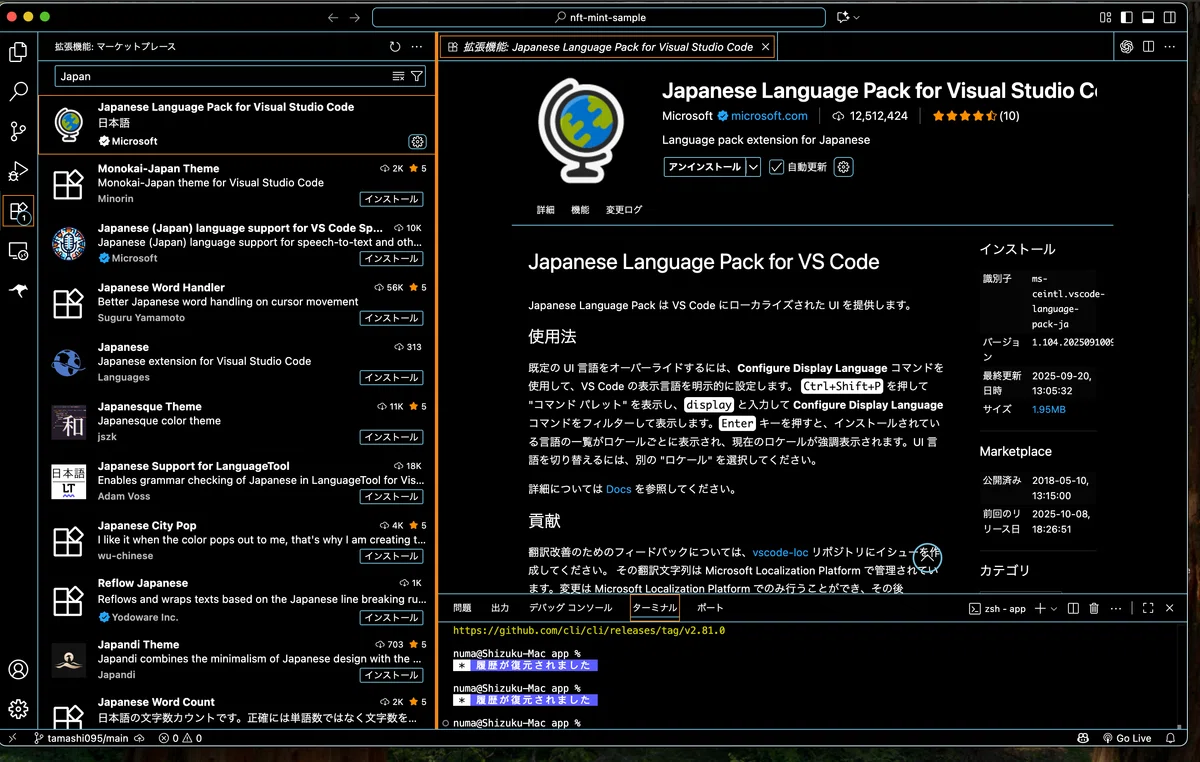Toggle primary side bar visibility
The width and height of the screenshot is (1200, 762).
(x=1127, y=17)
